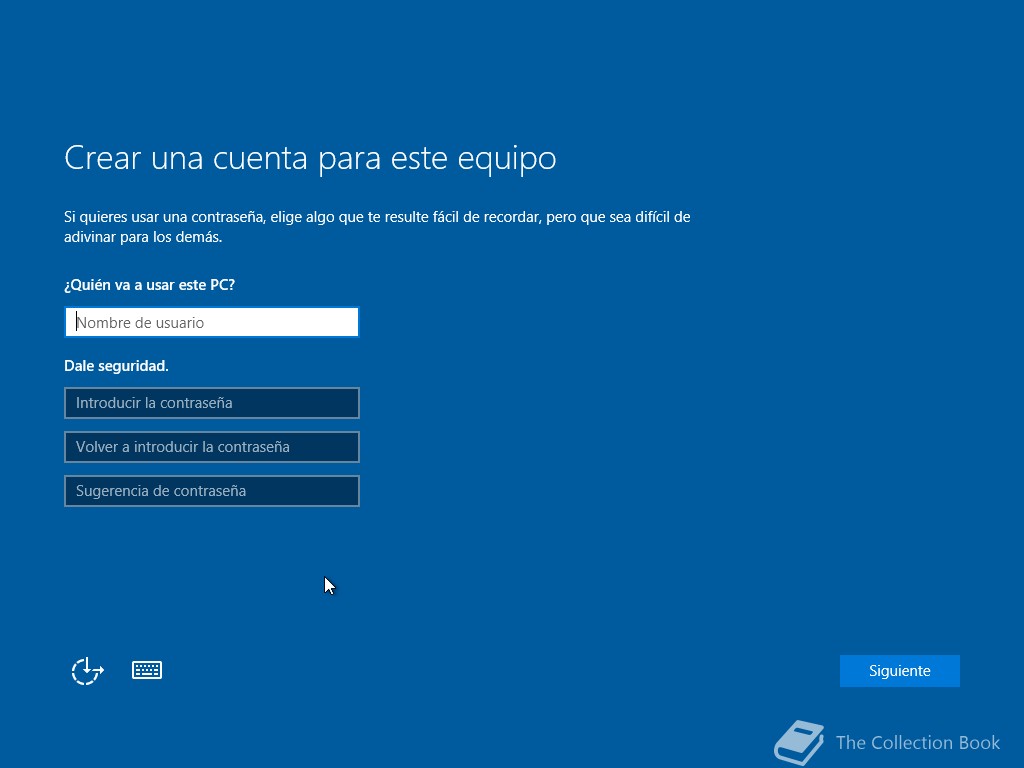This screenshot has width=1024, height=768.
Task: Select the Sugerencia de contraseña field
Action: point(212,490)
